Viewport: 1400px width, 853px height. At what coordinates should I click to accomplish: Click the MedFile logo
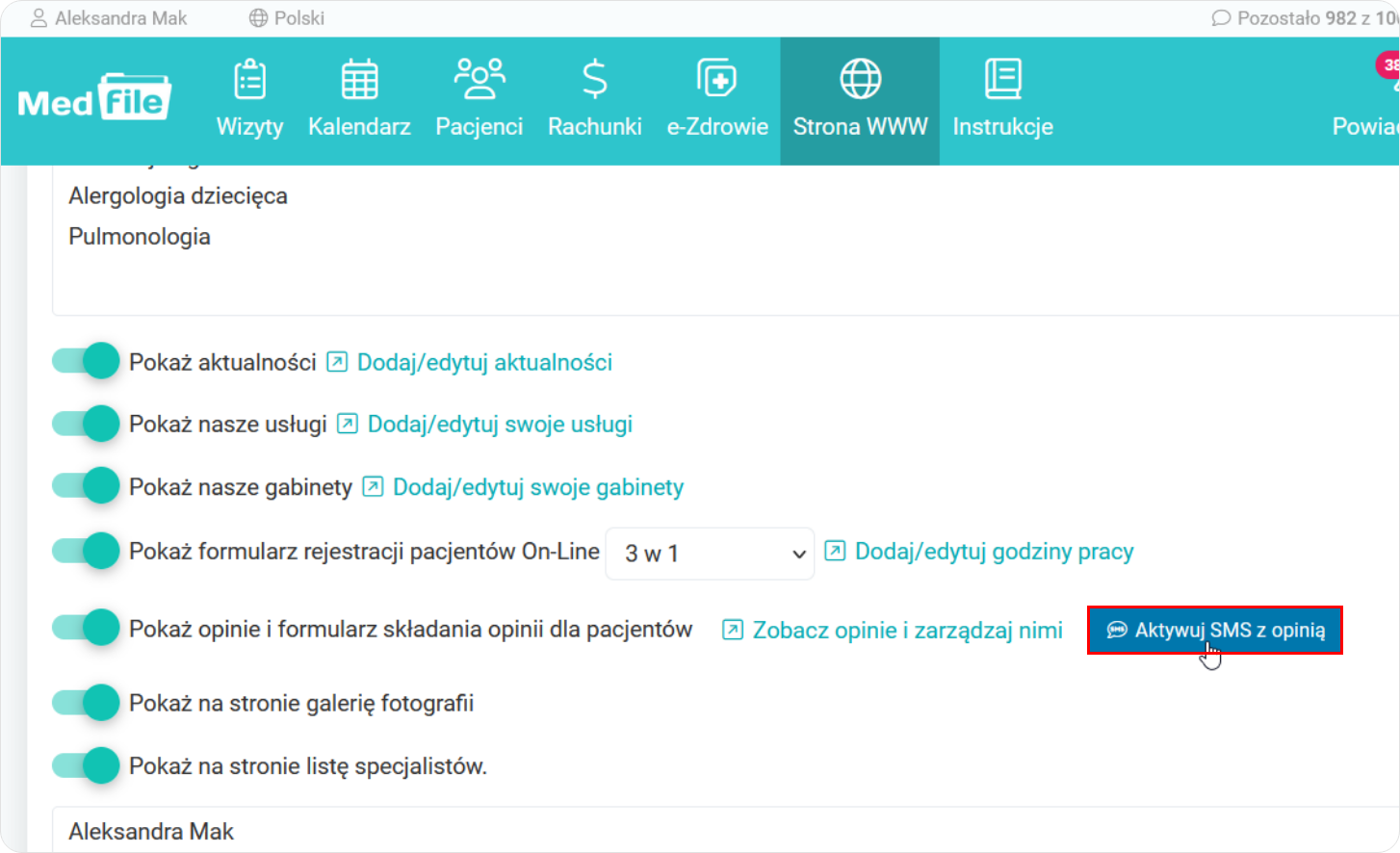[94, 97]
